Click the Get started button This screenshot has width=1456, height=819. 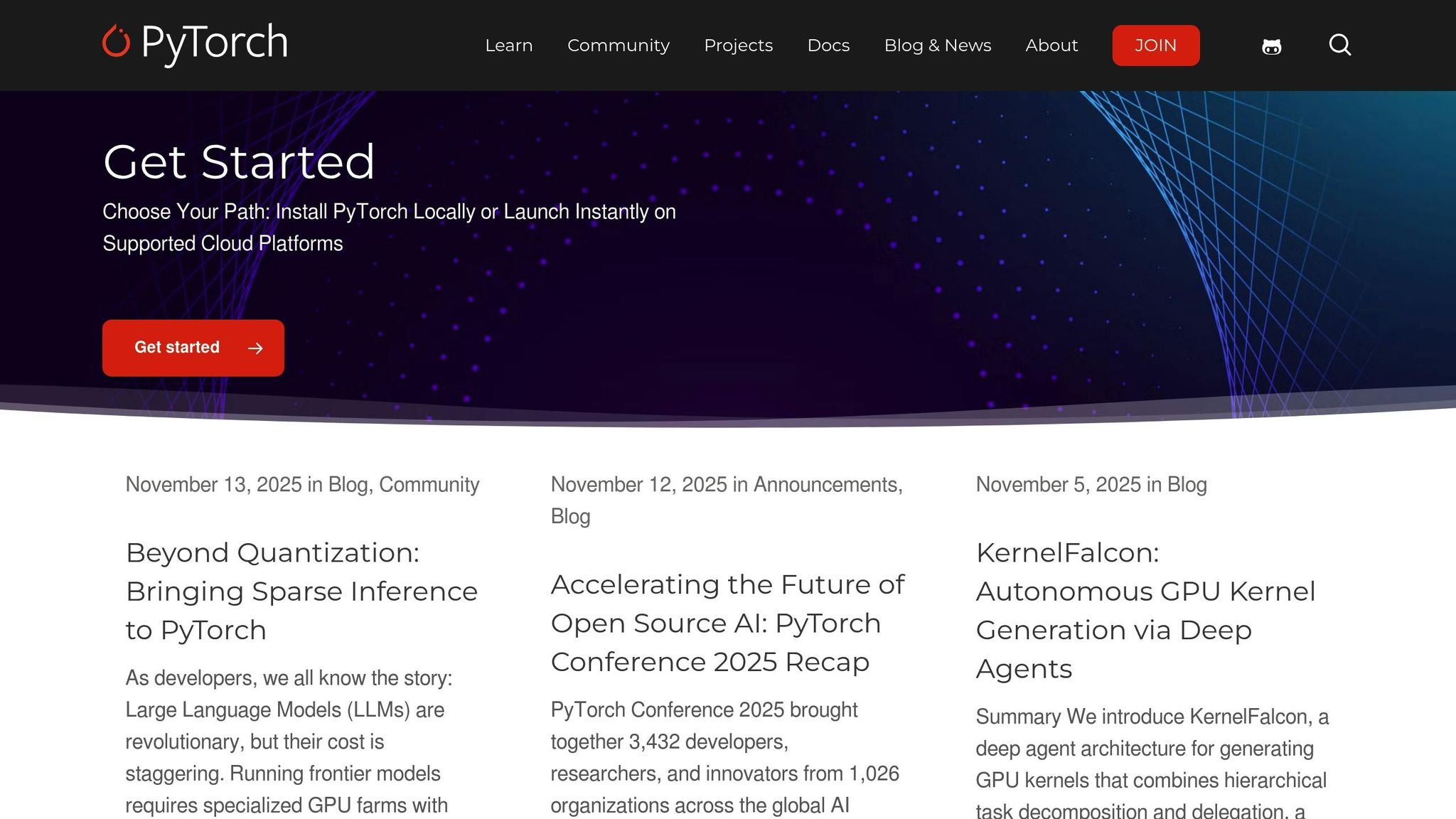click(x=177, y=348)
